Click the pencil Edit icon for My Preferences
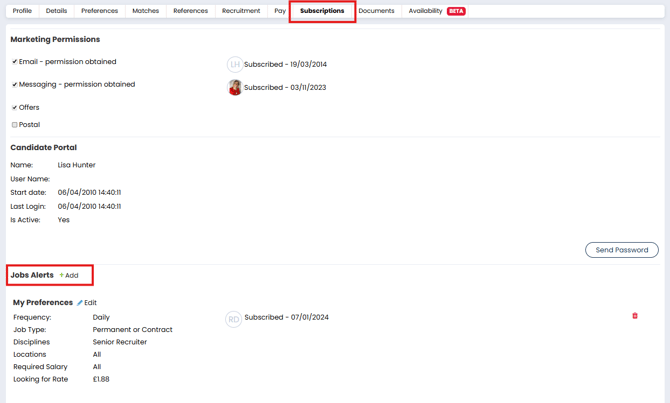This screenshot has height=403, width=670. click(x=79, y=303)
